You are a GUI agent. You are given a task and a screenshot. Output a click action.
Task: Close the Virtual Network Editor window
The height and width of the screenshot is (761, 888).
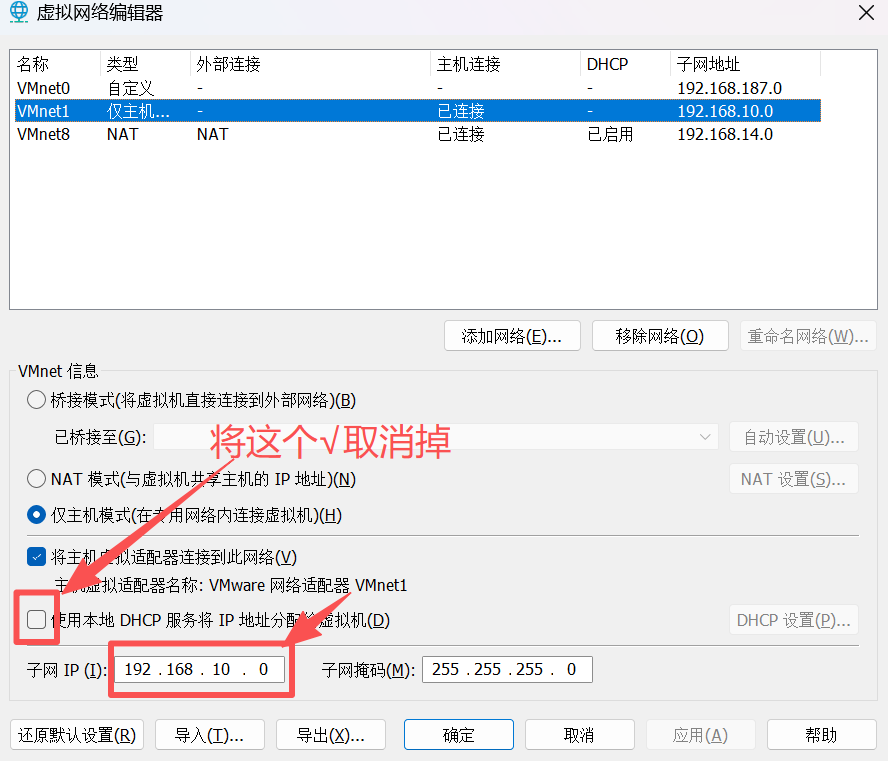pyautogui.click(x=864, y=13)
